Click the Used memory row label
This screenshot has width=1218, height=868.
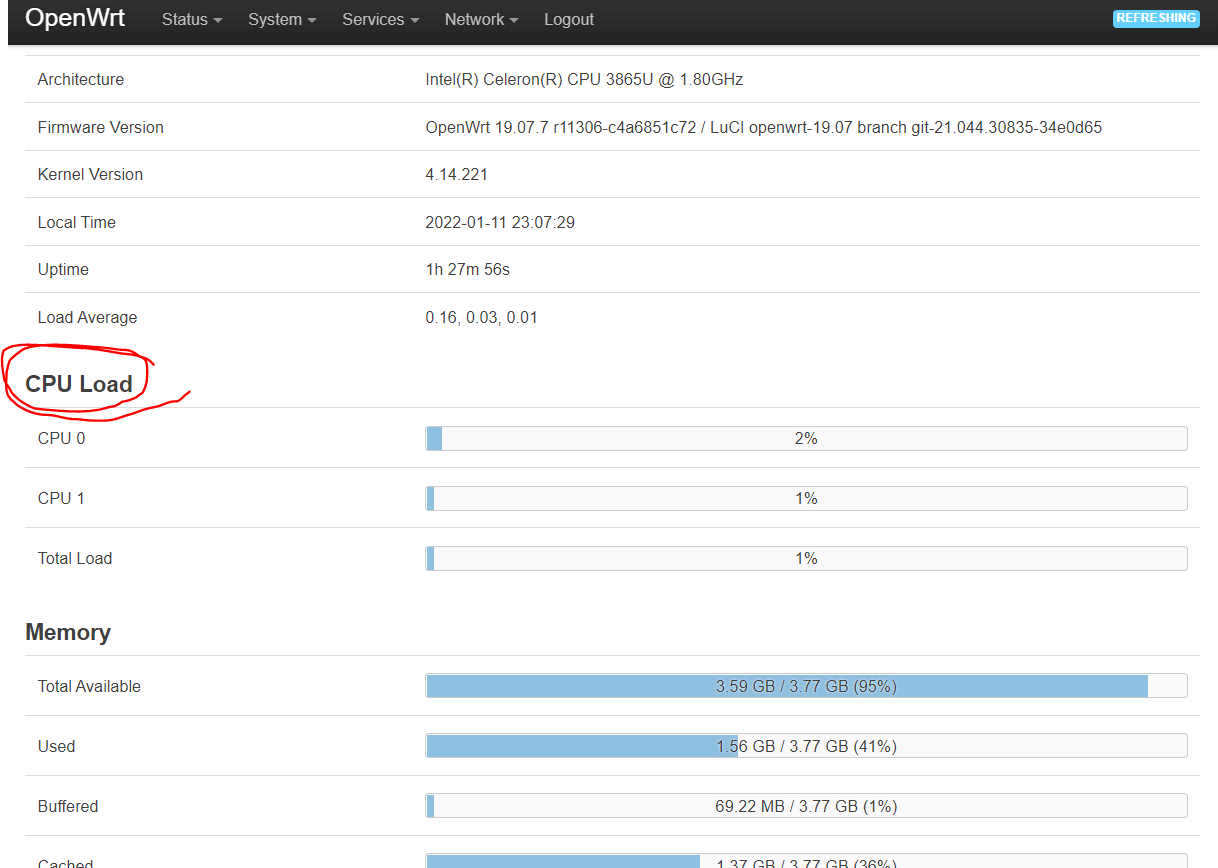[x=56, y=746]
